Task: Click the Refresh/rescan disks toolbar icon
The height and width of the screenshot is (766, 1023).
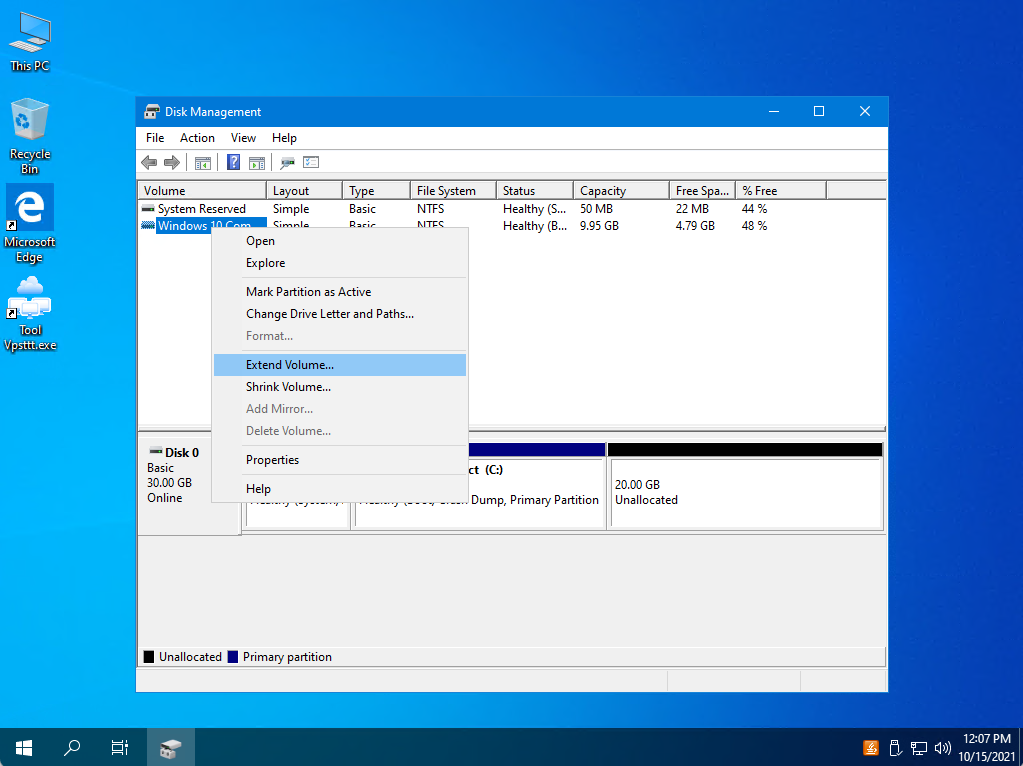Action: (x=287, y=162)
